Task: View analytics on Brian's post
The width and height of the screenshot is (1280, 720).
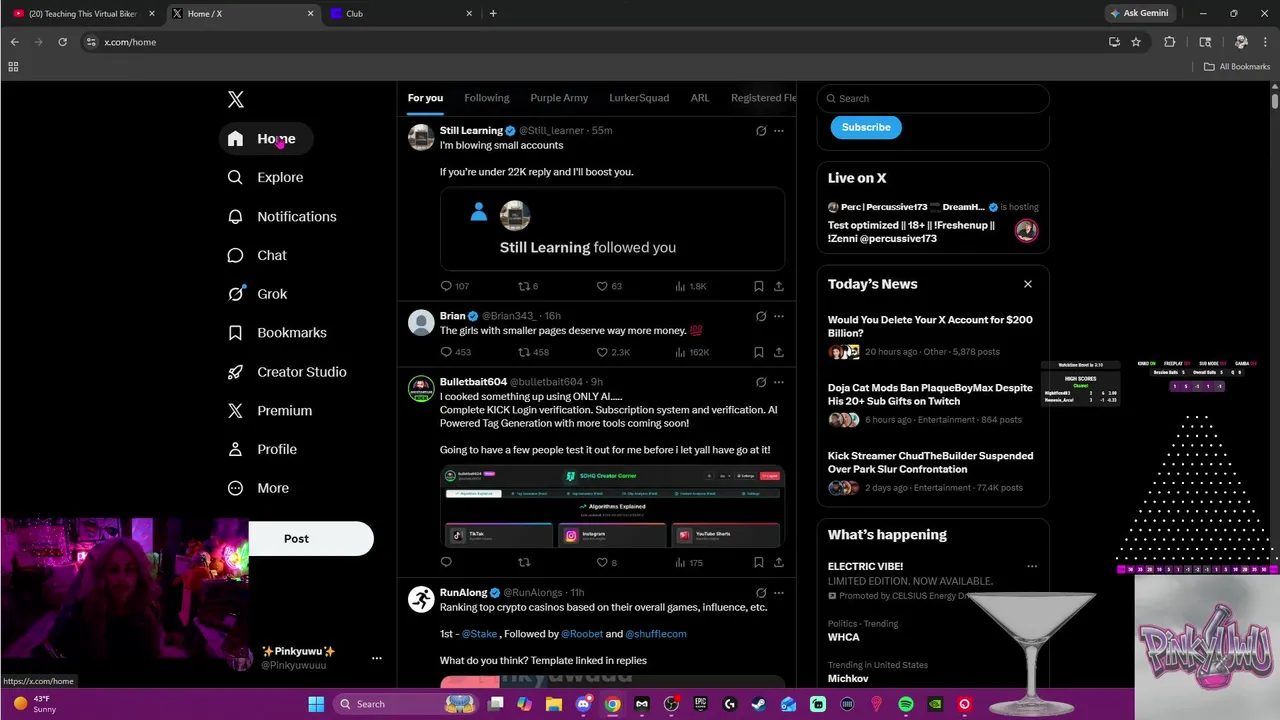Action: (x=692, y=352)
